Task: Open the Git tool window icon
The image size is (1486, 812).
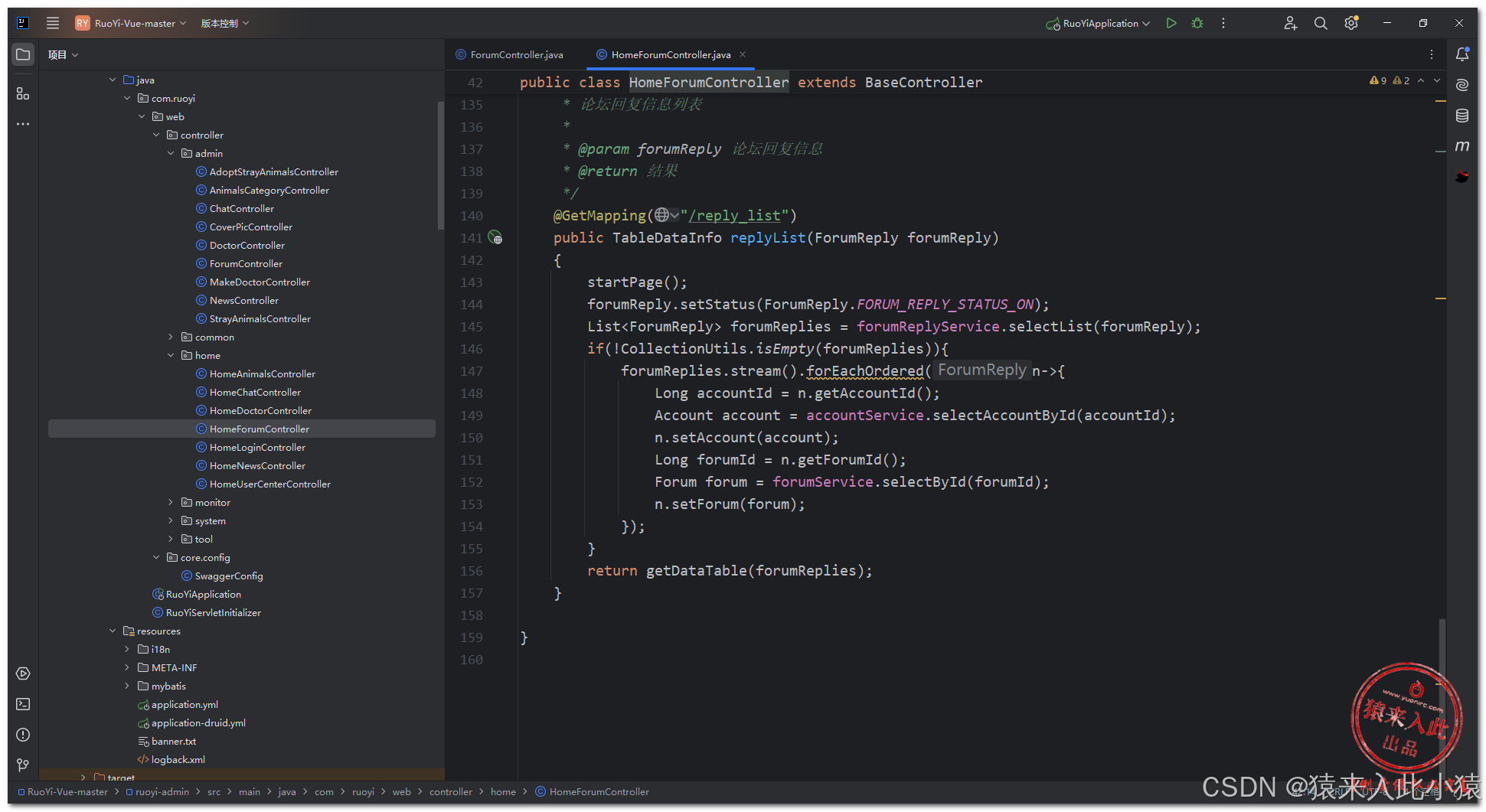Action: (23, 765)
